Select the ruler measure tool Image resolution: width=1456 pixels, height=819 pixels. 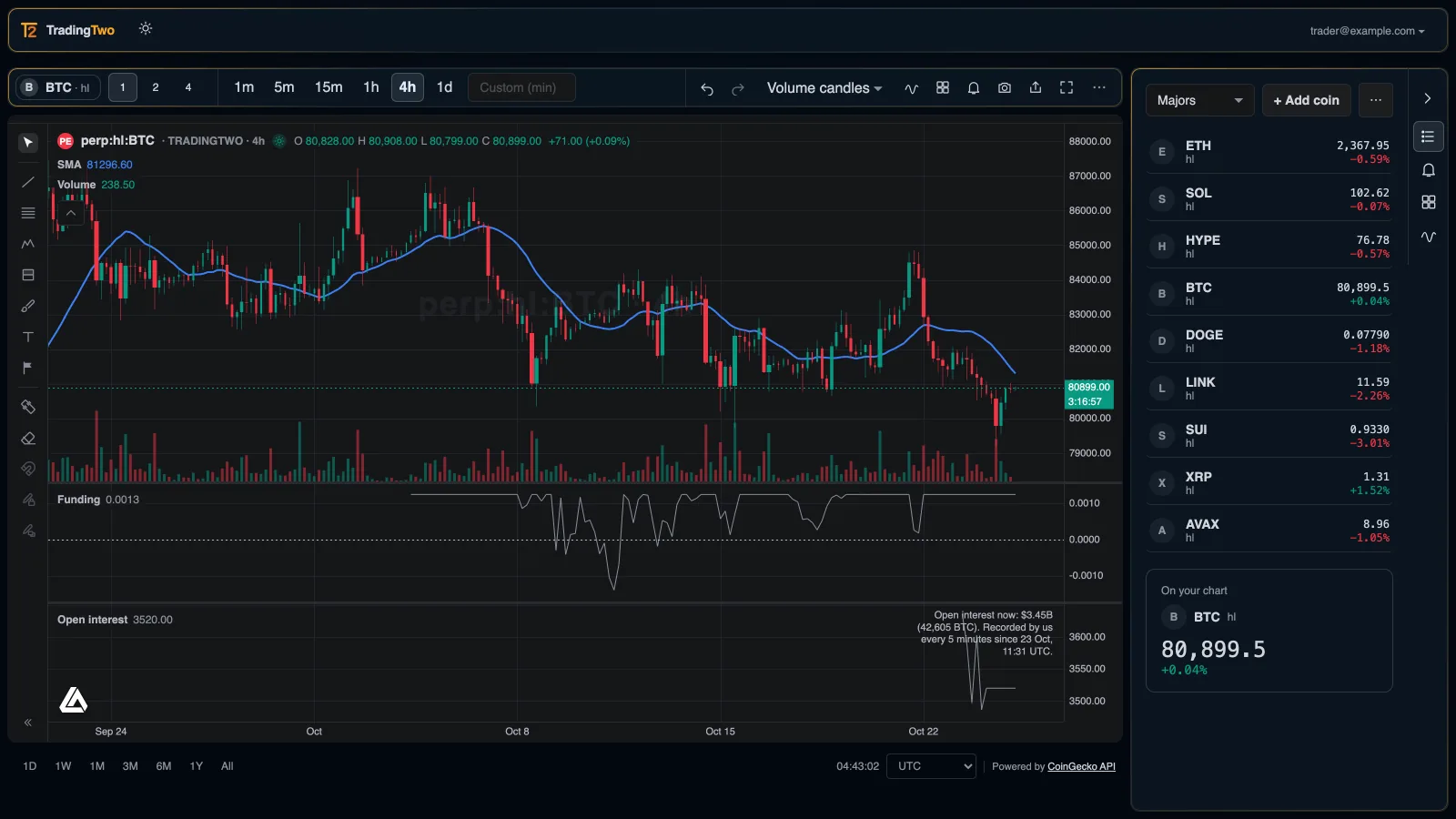point(28,407)
